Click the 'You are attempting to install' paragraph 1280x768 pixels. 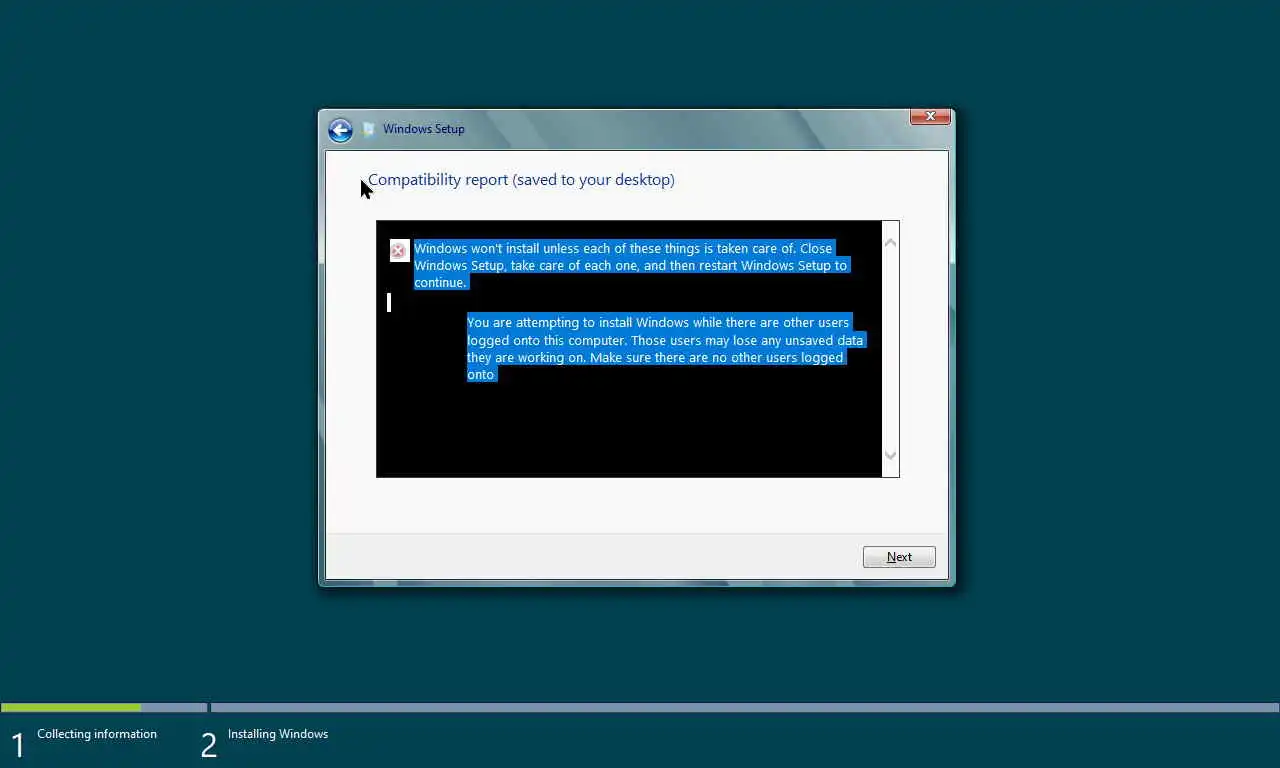[x=665, y=348]
